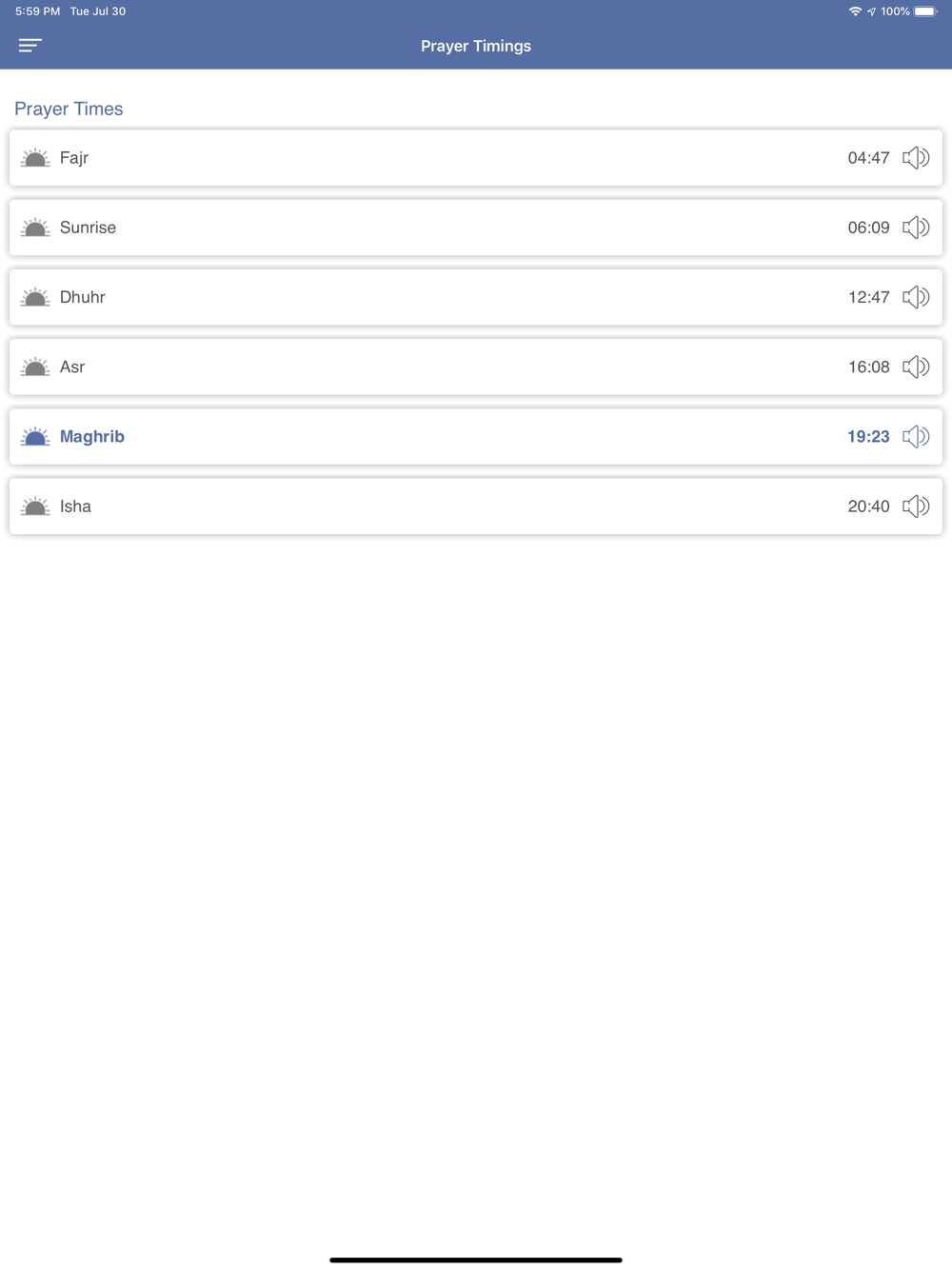Select the Fajr prayer row
The height and width of the screenshot is (1270, 952).
(457, 158)
